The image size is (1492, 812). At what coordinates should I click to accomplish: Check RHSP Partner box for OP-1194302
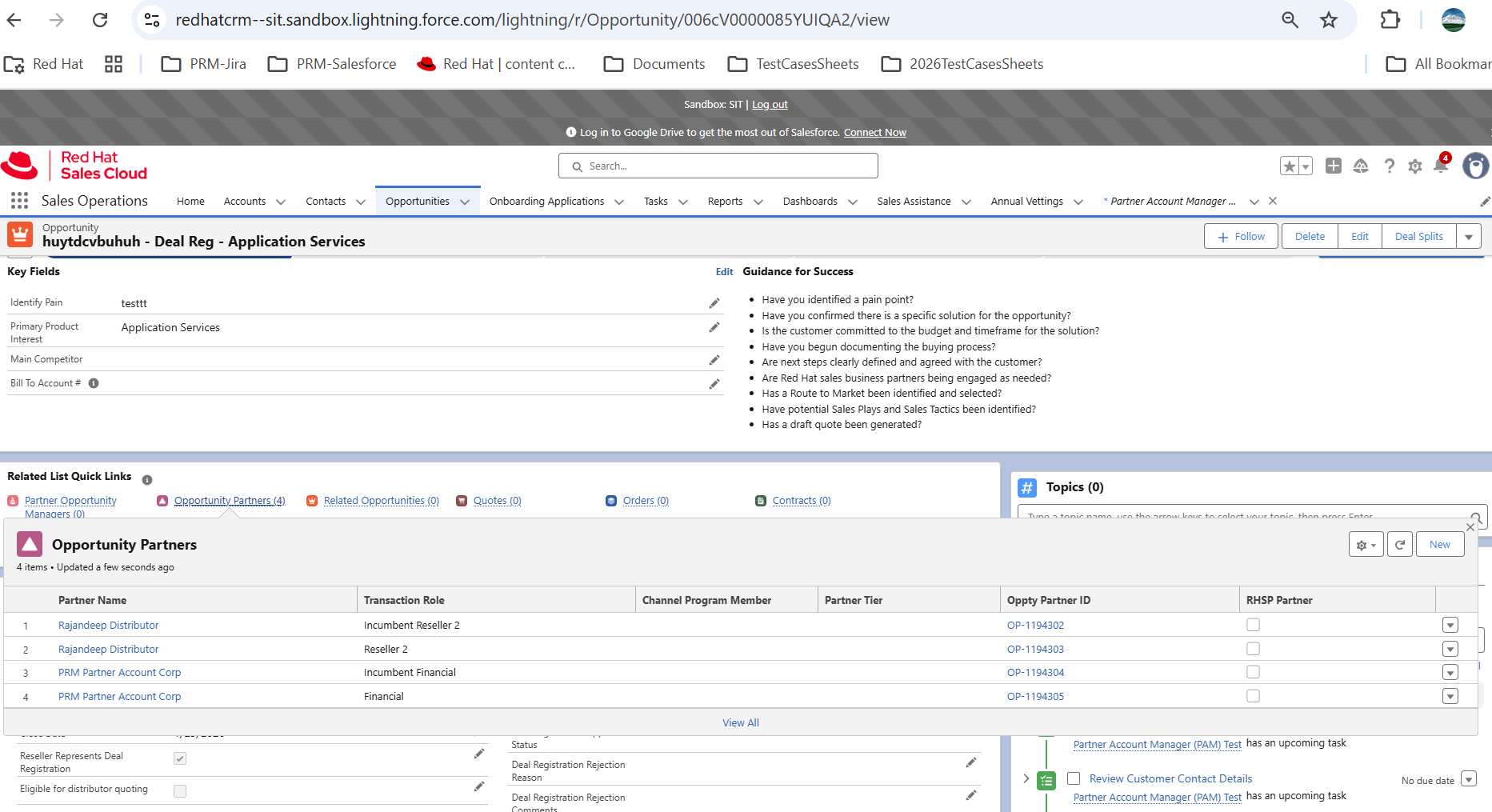pyautogui.click(x=1253, y=625)
